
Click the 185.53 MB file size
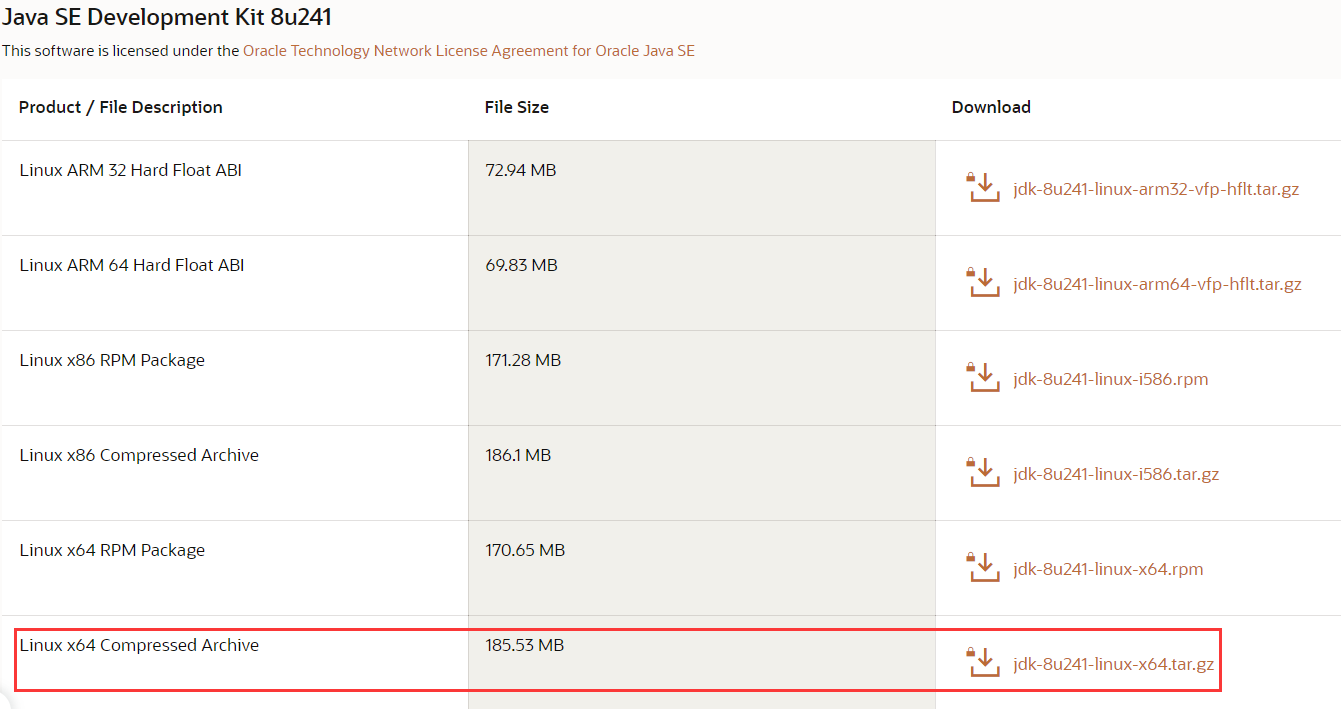click(525, 645)
